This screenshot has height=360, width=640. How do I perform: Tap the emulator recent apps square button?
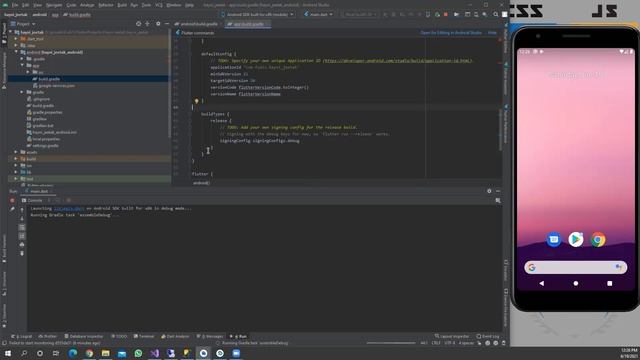click(609, 283)
